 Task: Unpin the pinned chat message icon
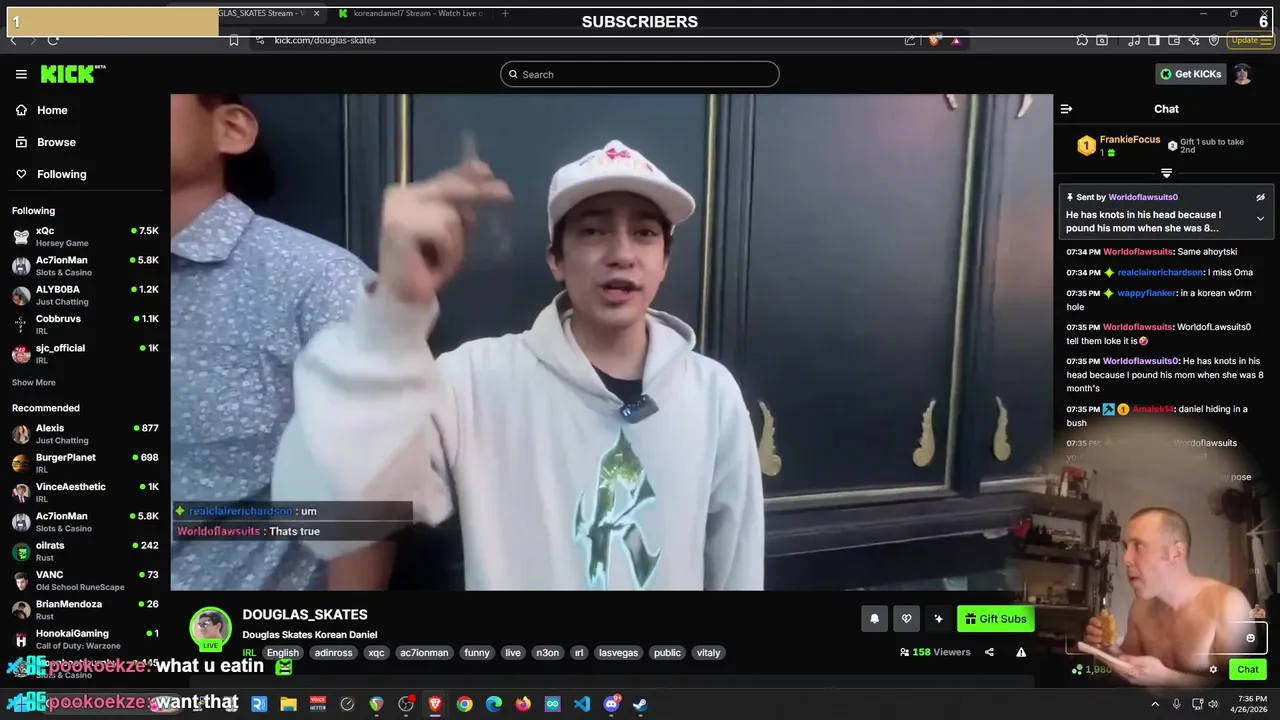(1260, 198)
